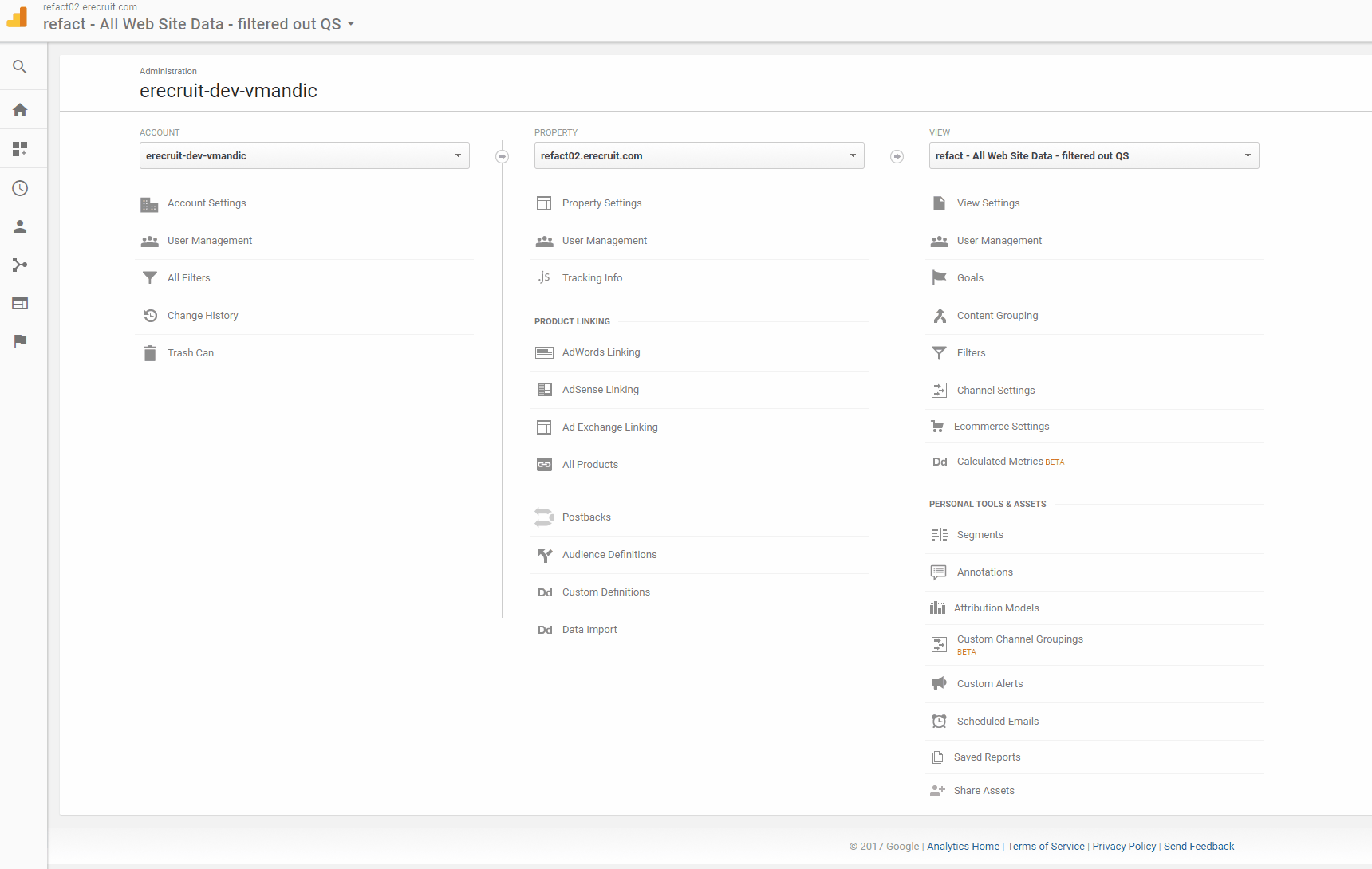Click the Segments icon
The width and height of the screenshot is (1372, 869).
point(940,535)
